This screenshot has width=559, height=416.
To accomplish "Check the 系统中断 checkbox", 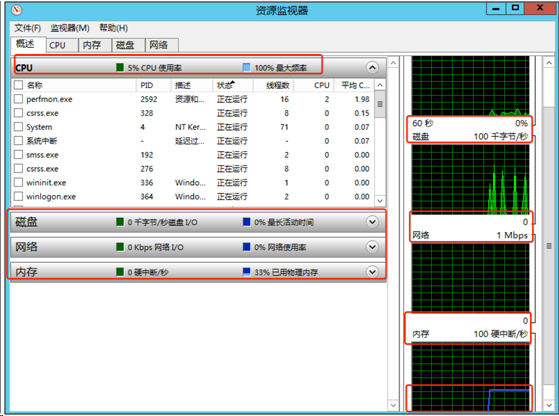I will click(x=18, y=140).
